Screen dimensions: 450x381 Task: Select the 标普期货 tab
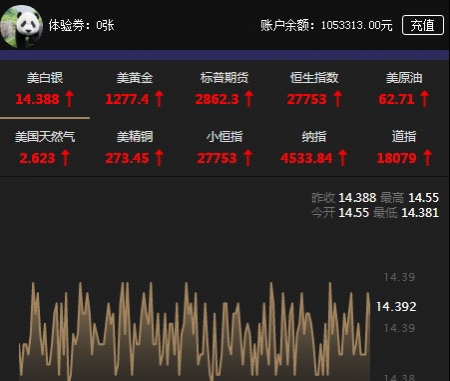coord(224,90)
